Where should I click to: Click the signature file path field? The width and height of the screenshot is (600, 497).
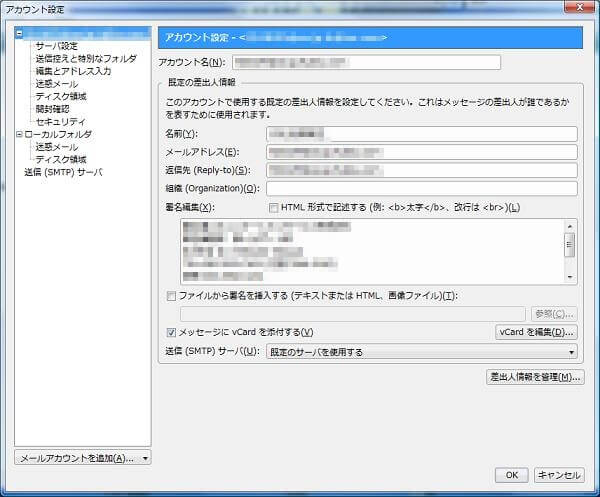click(x=353, y=314)
